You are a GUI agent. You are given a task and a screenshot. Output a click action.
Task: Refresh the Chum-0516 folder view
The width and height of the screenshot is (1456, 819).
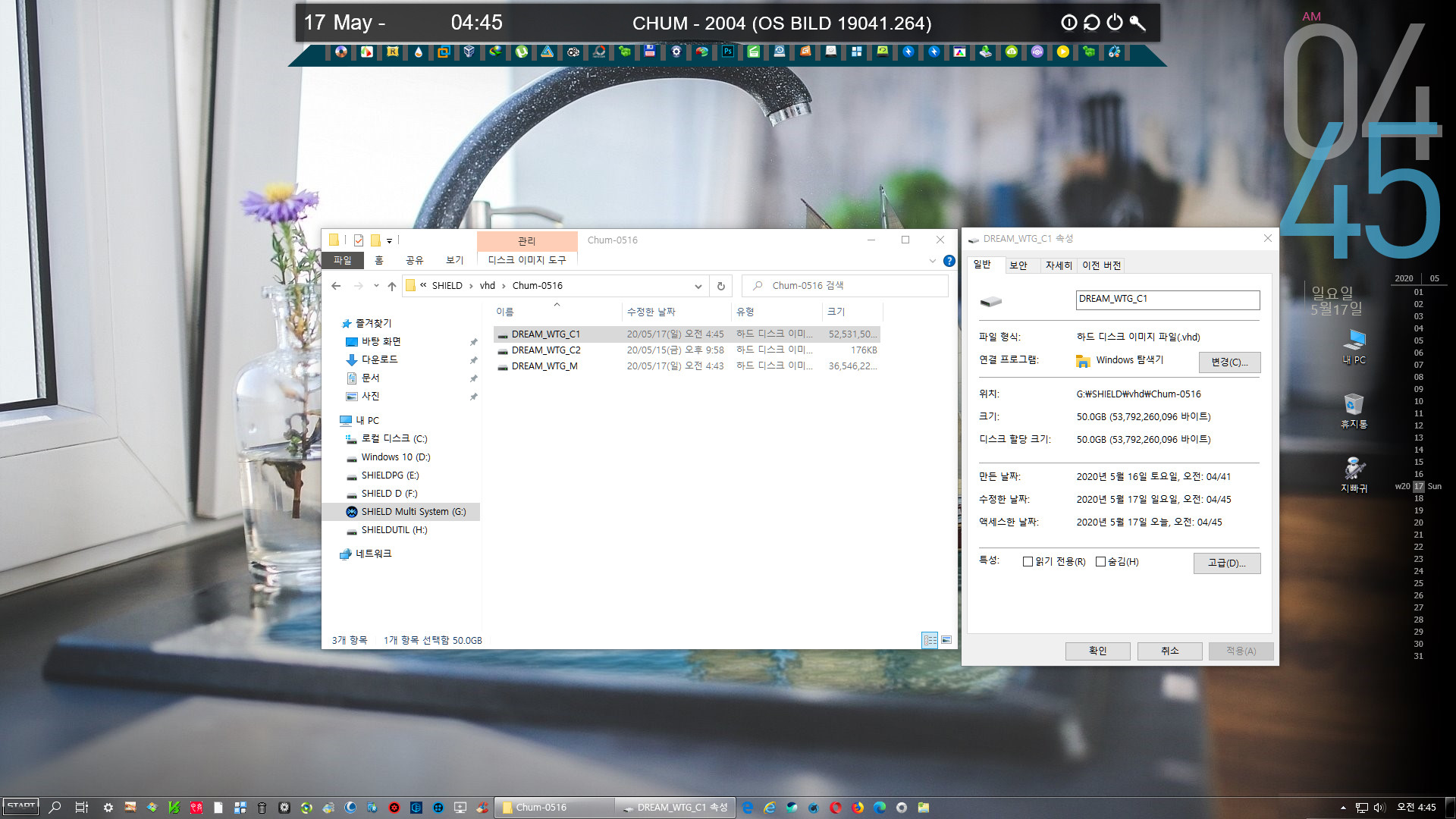pos(720,286)
